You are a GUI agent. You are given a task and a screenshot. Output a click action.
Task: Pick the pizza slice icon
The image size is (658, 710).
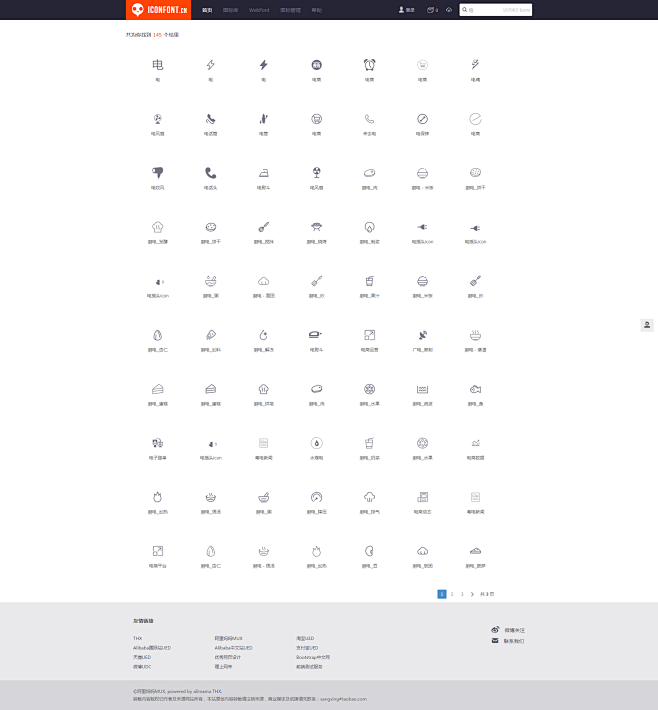[211, 335]
